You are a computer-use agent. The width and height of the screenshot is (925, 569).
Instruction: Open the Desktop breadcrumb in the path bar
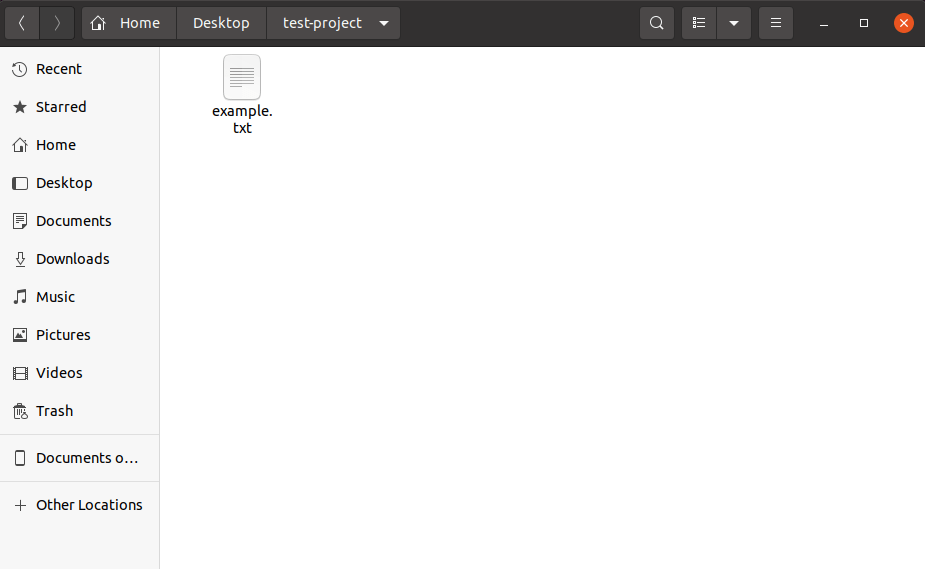pyautogui.click(x=221, y=23)
